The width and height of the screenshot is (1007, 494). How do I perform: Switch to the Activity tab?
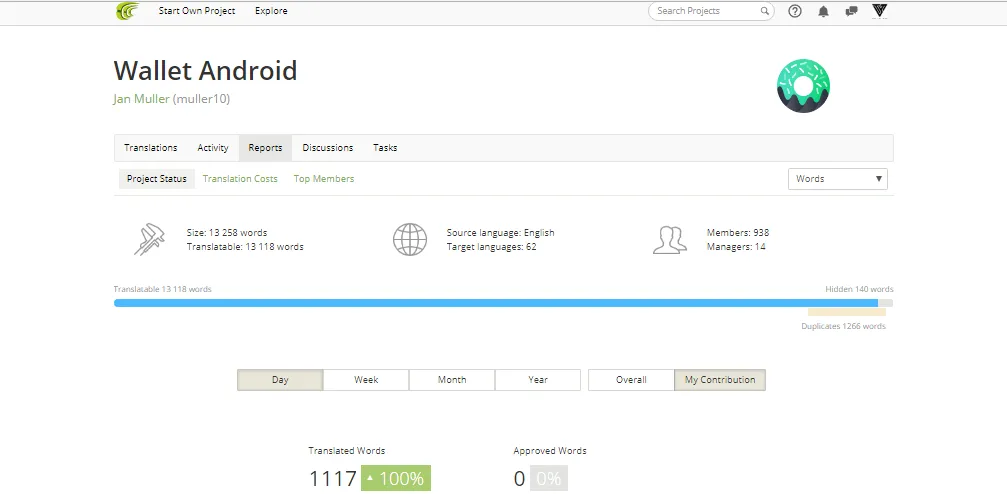213,148
